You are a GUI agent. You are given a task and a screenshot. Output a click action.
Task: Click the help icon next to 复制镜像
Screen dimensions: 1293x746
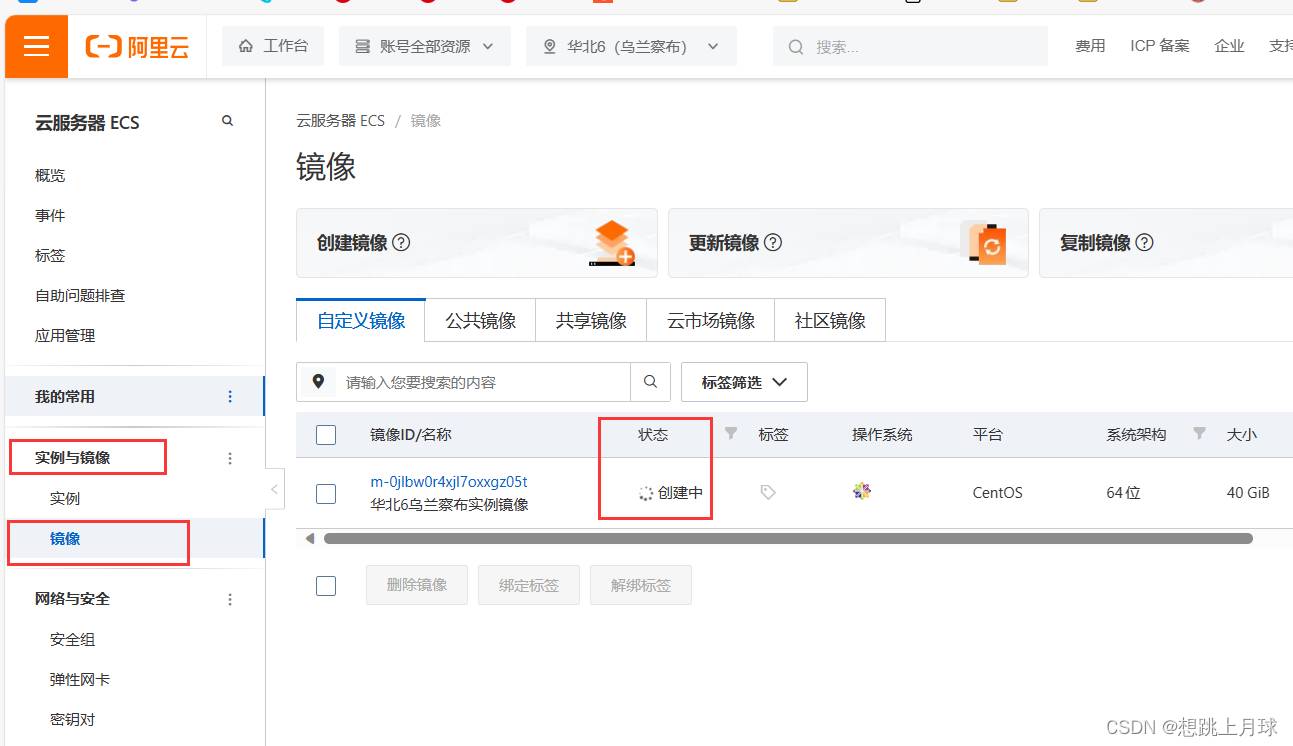coord(1144,242)
